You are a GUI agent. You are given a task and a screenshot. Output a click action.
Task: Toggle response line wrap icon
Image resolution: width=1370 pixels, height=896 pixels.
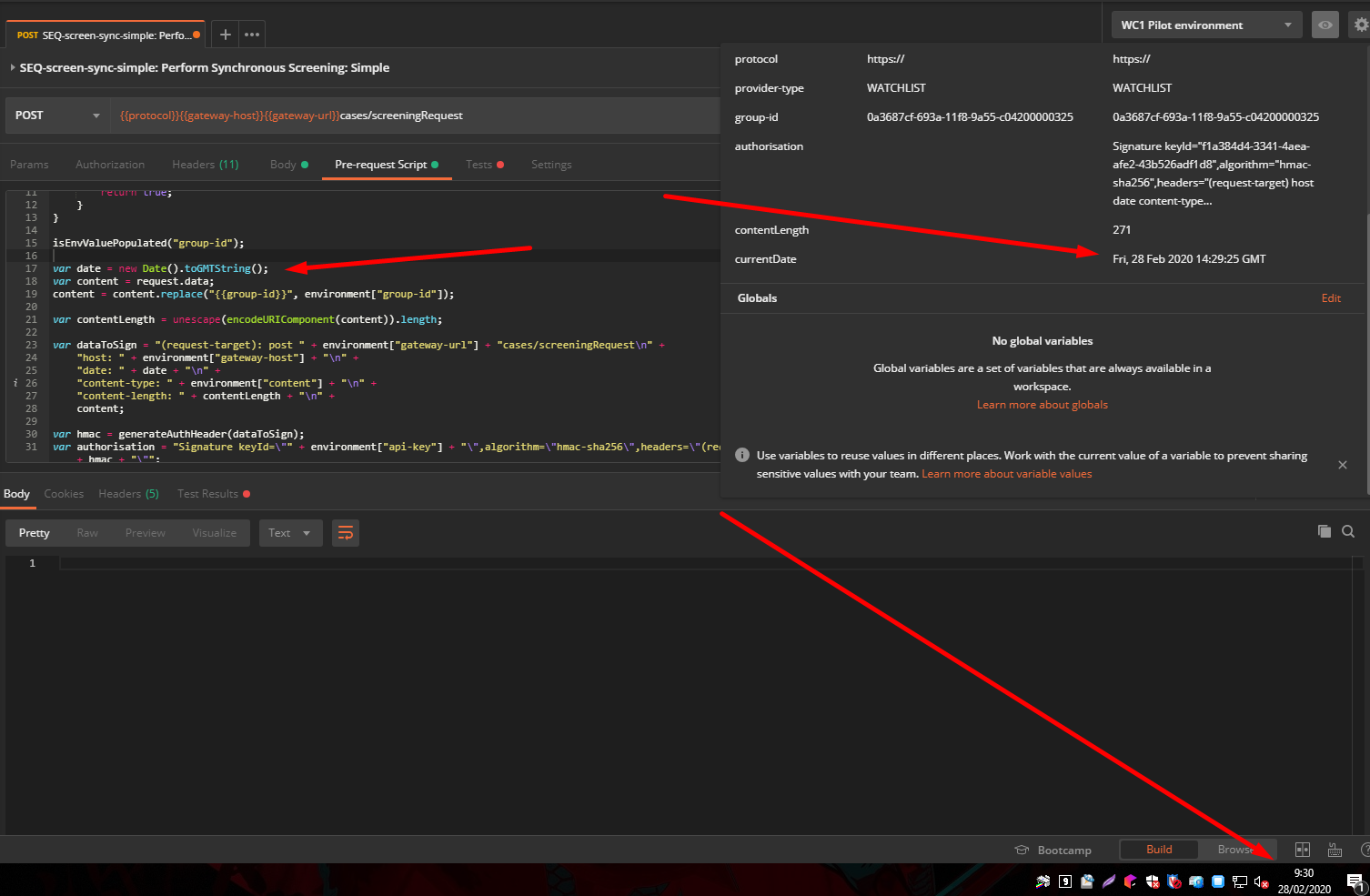click(x=346, y=533)
